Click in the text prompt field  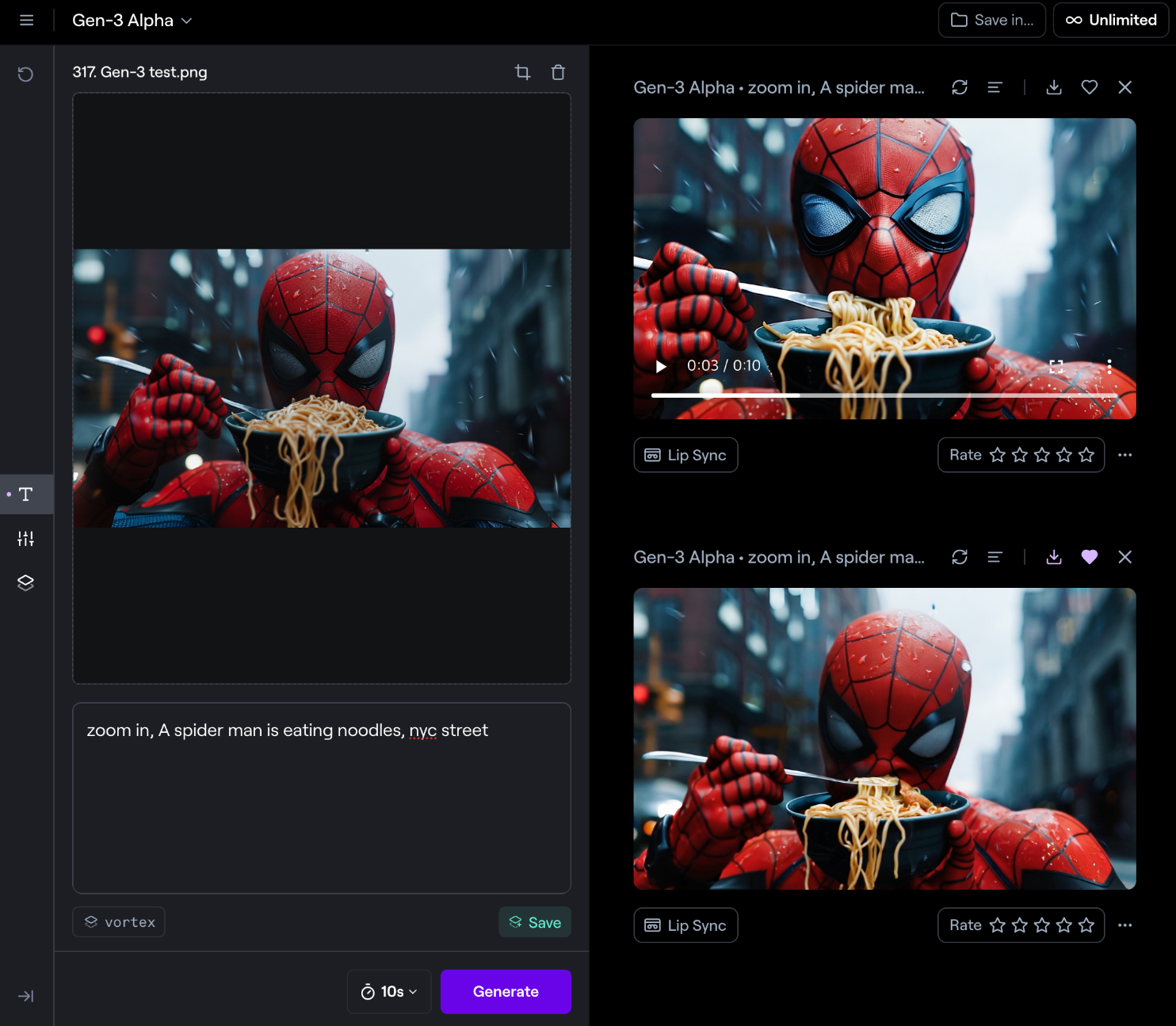(322, 798)
